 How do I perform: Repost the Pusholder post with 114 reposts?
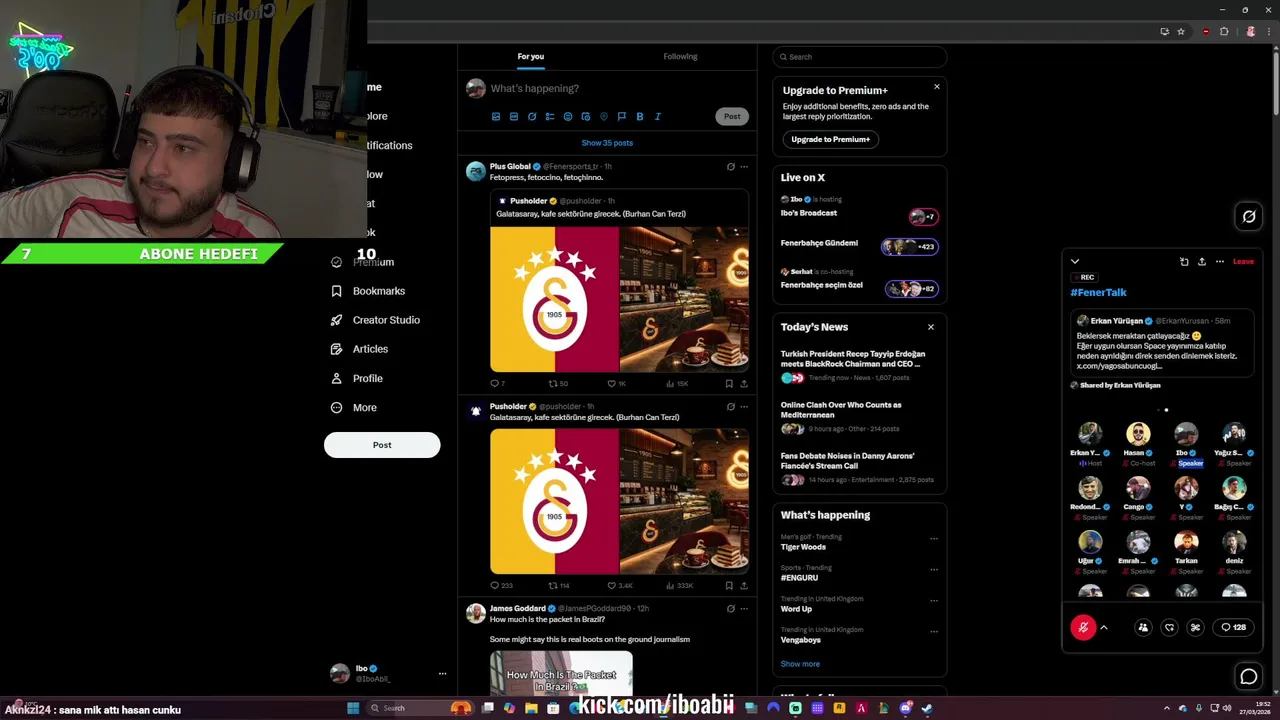[559, 586]
